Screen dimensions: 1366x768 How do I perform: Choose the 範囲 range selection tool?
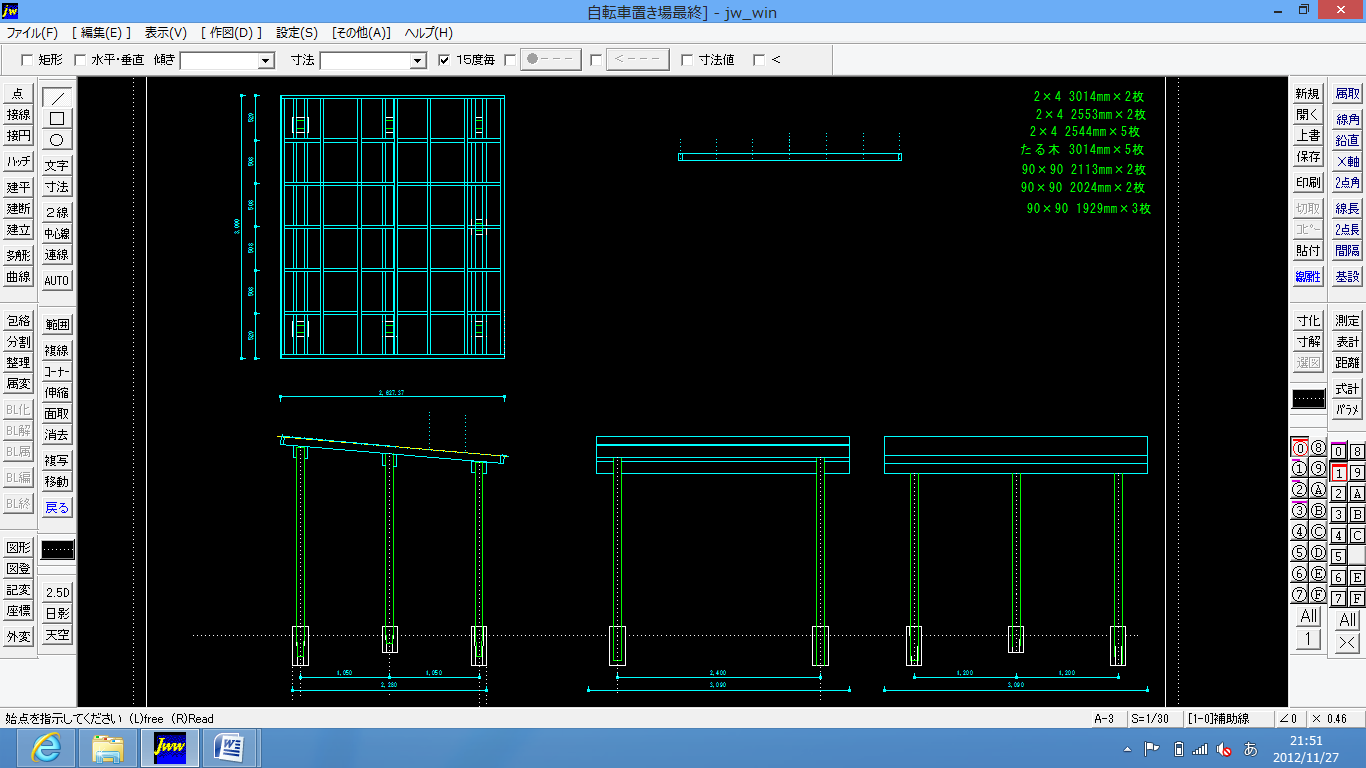coord(57,325)
